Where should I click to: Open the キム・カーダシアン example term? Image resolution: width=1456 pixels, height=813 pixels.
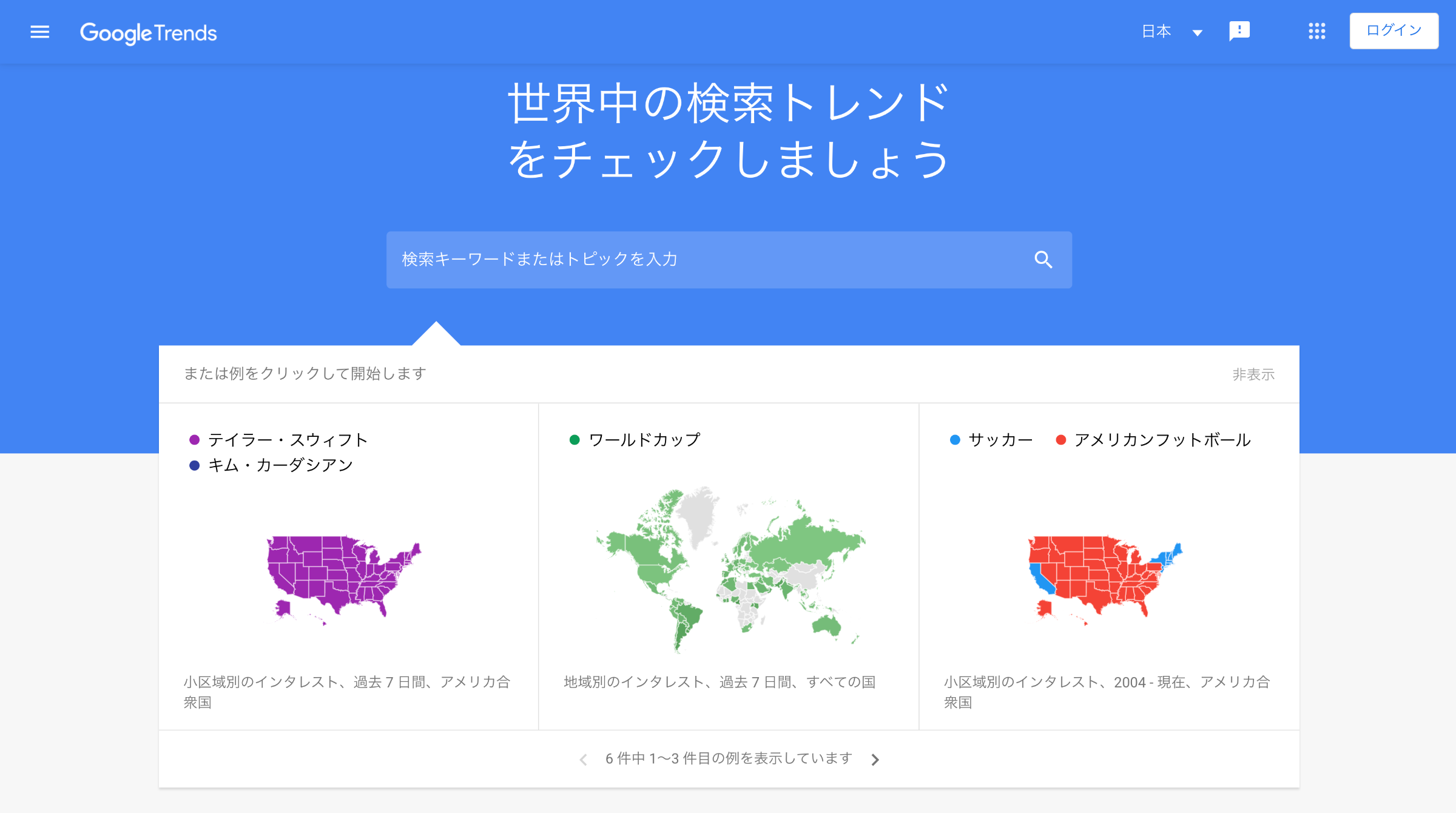[280, 465]
